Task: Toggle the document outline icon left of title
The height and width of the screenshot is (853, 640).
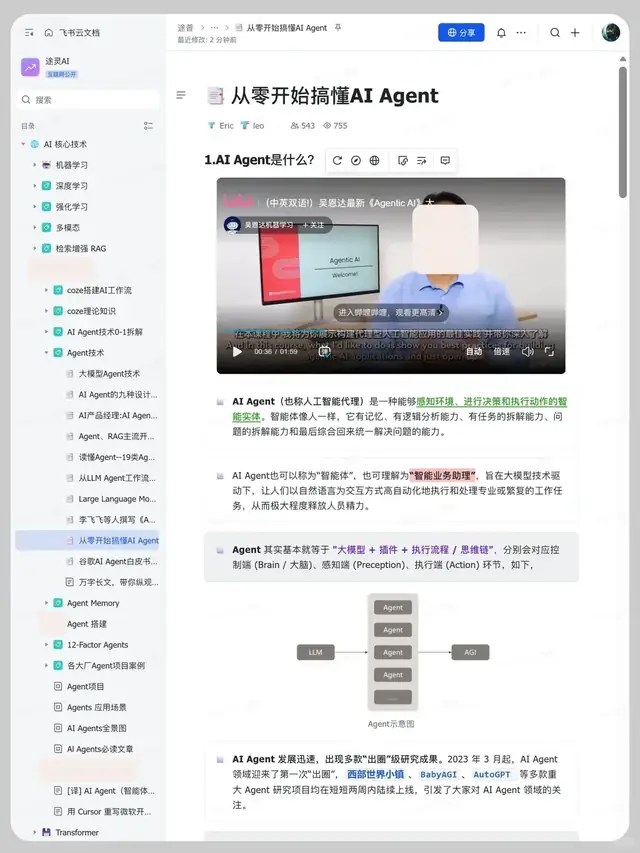Action: pyautogui.click(x=181, y=95)
